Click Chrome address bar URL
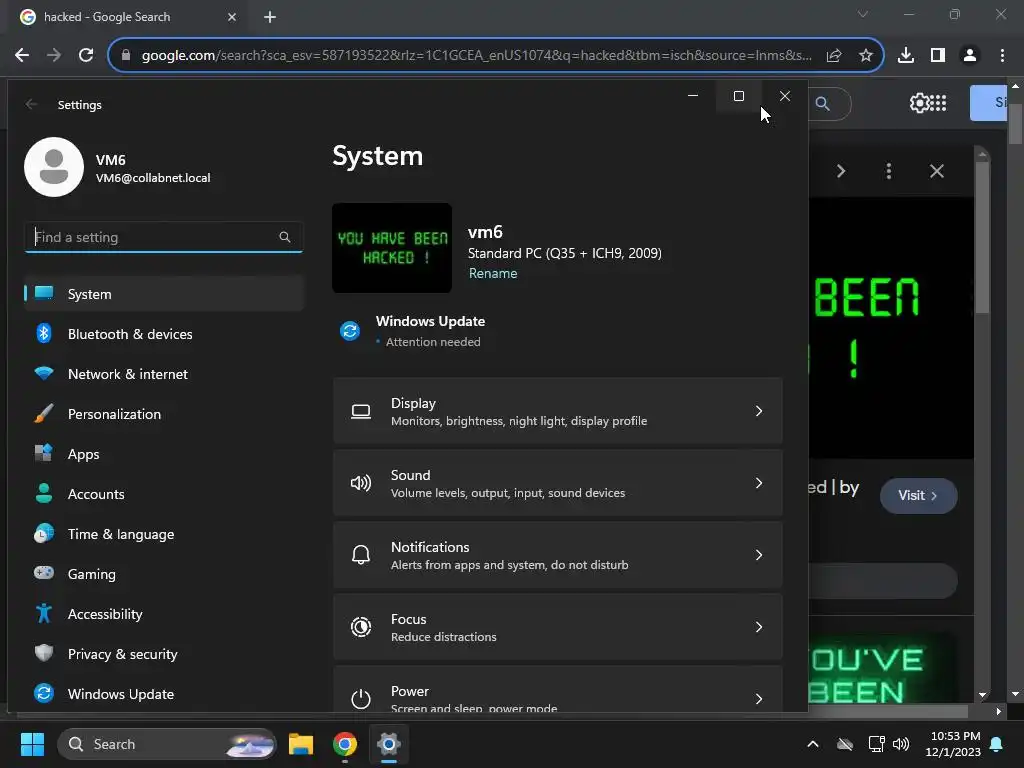The width and height of the screenshot is (1024, 768). (476, 56)
